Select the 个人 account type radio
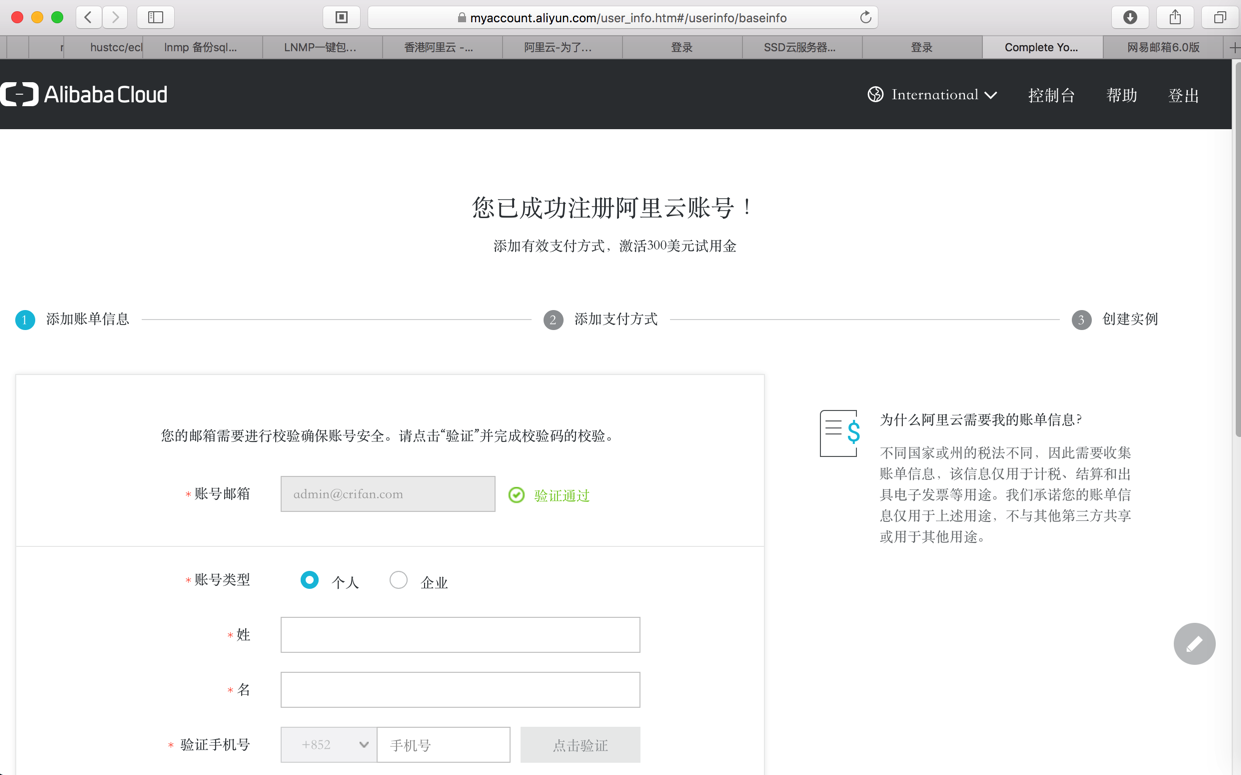Image resolution: width=1241 pixels, height=775 pixels. [x=309, y=580]
